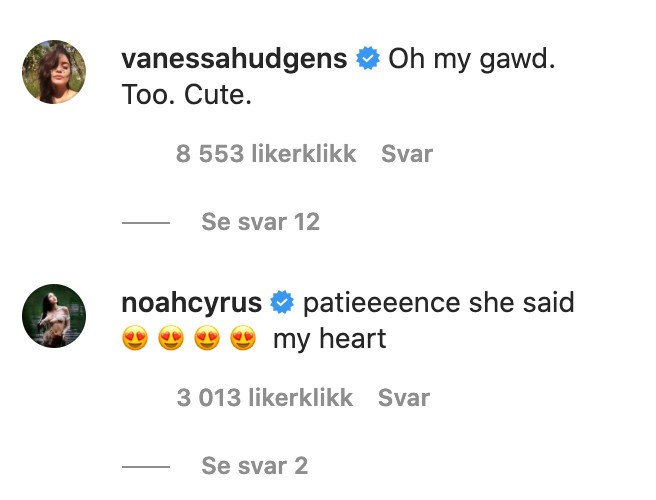
Task: Click the last heart-eyes emoji
Action: click(x=243, y=338)
